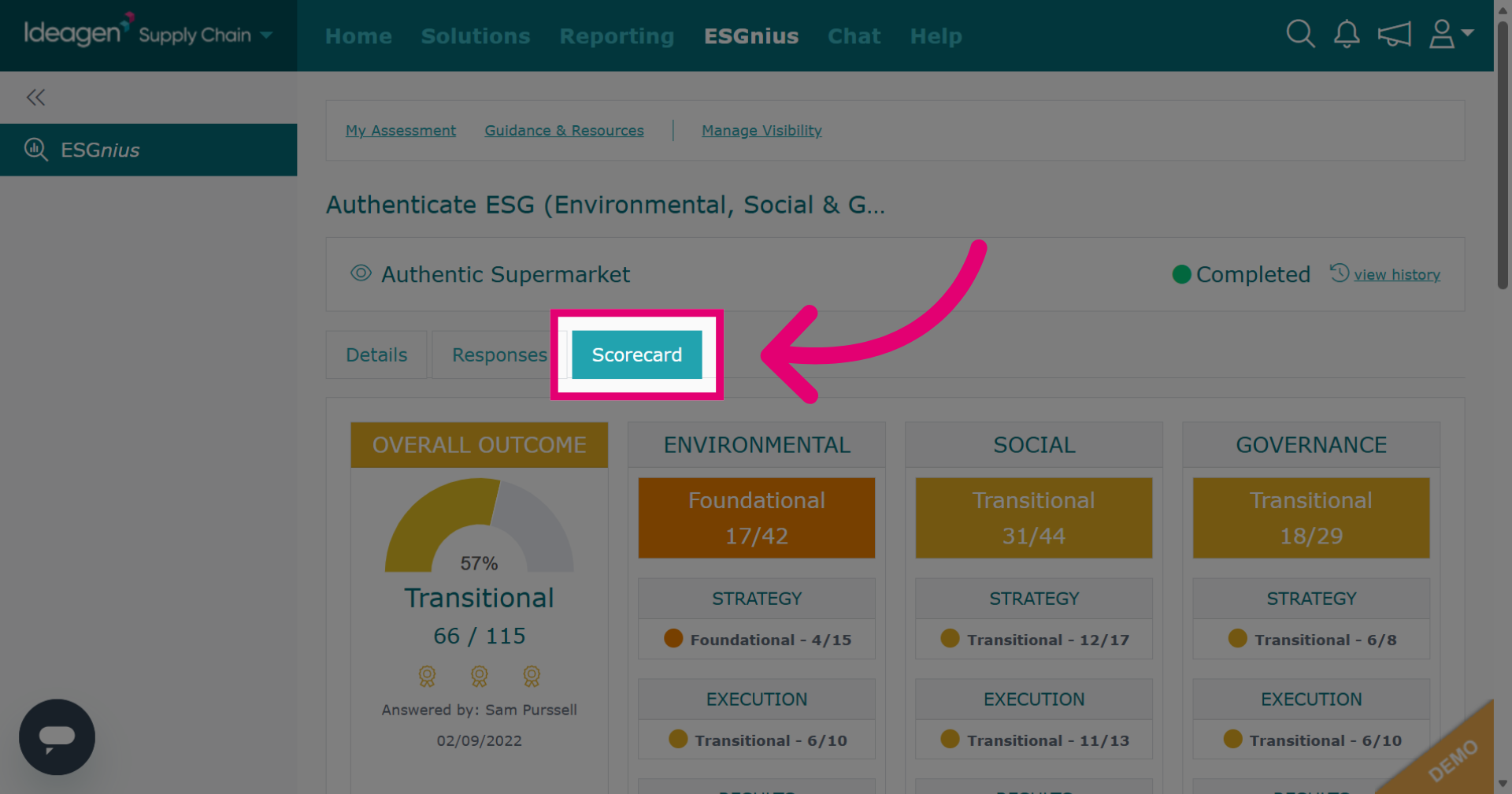Switch to the Scorecard tab
Viewport: 1512px width, 794px height.
(637, 355)
